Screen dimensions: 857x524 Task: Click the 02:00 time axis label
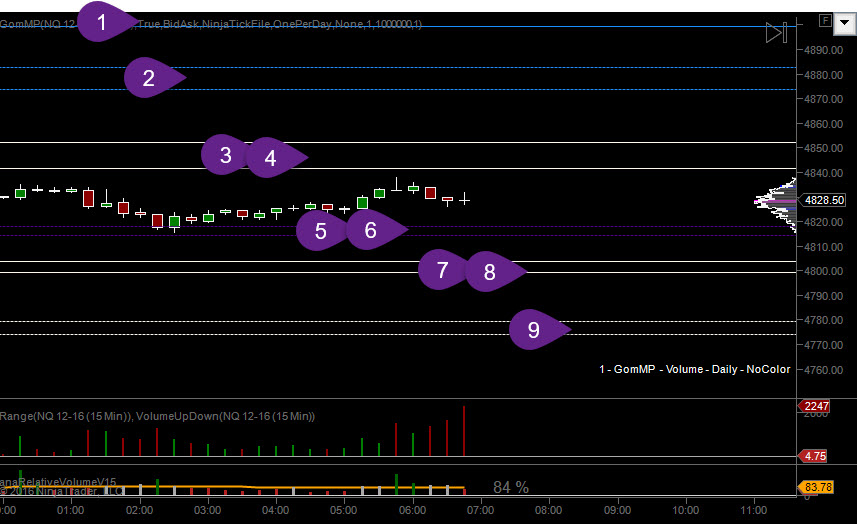tap(139, 510)
